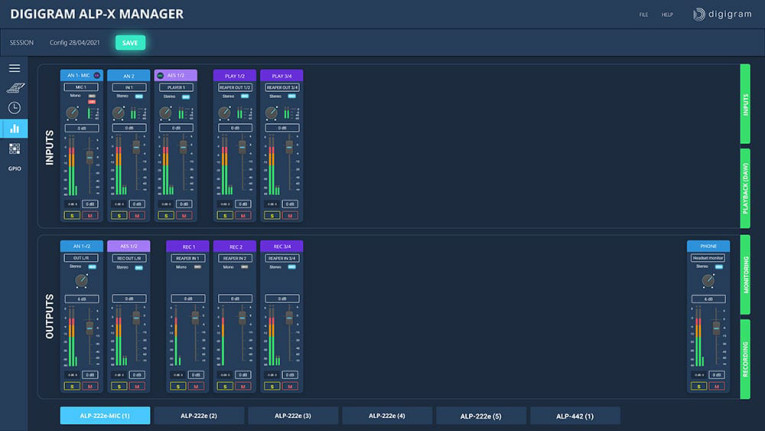Toggle the MONITORING side panel button
765x431 pixels.
[745, 275]
